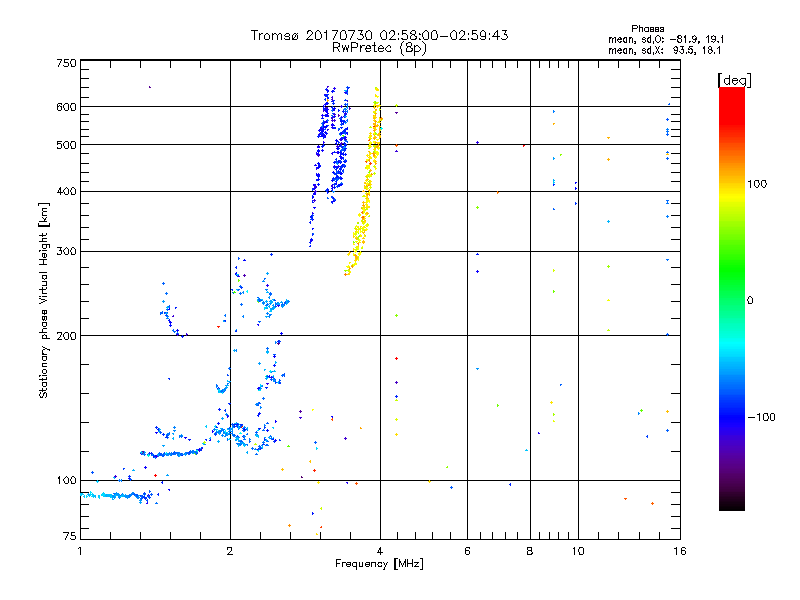Click the '4' x-axis tick label
The image size is (800, 600).
(380, 551)
